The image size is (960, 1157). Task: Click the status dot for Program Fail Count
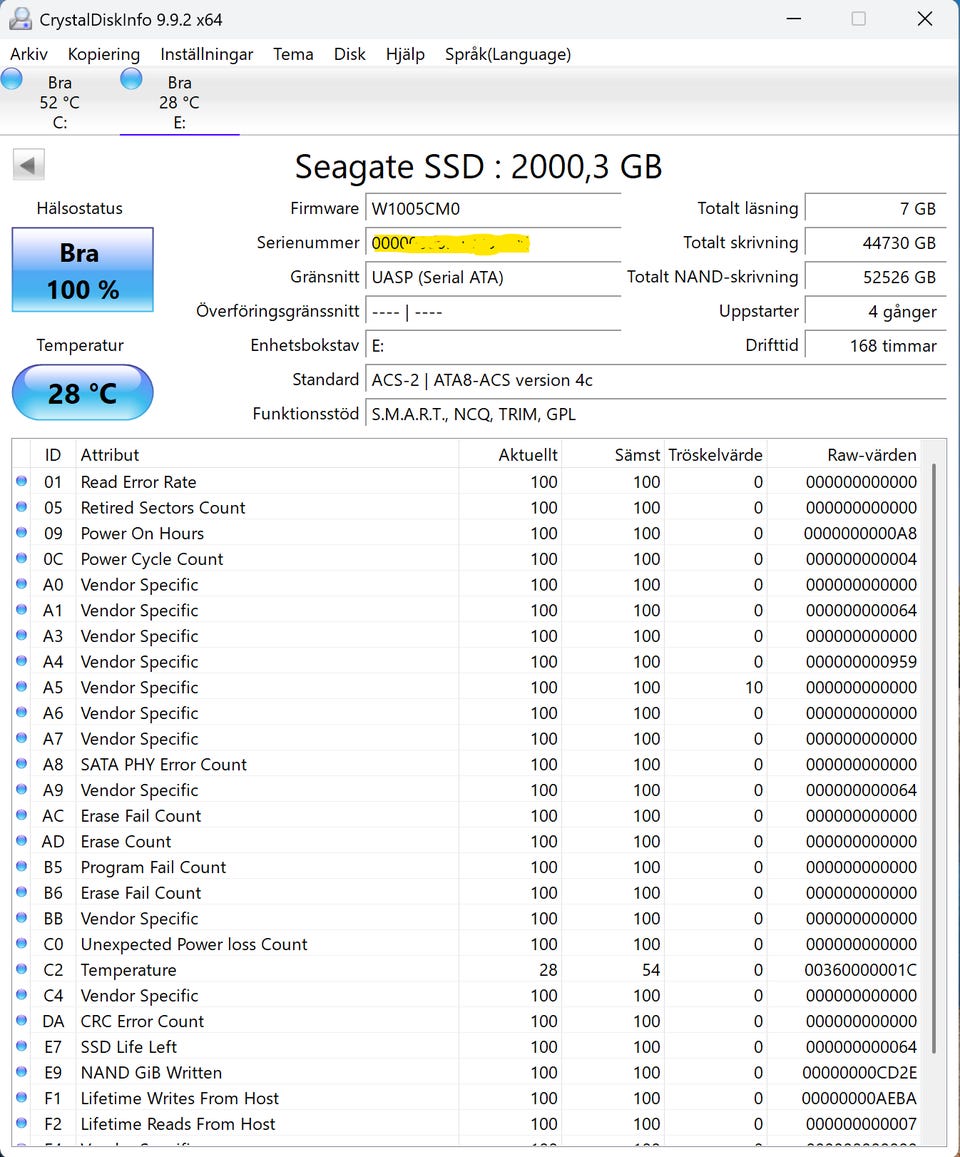(21, 866)
